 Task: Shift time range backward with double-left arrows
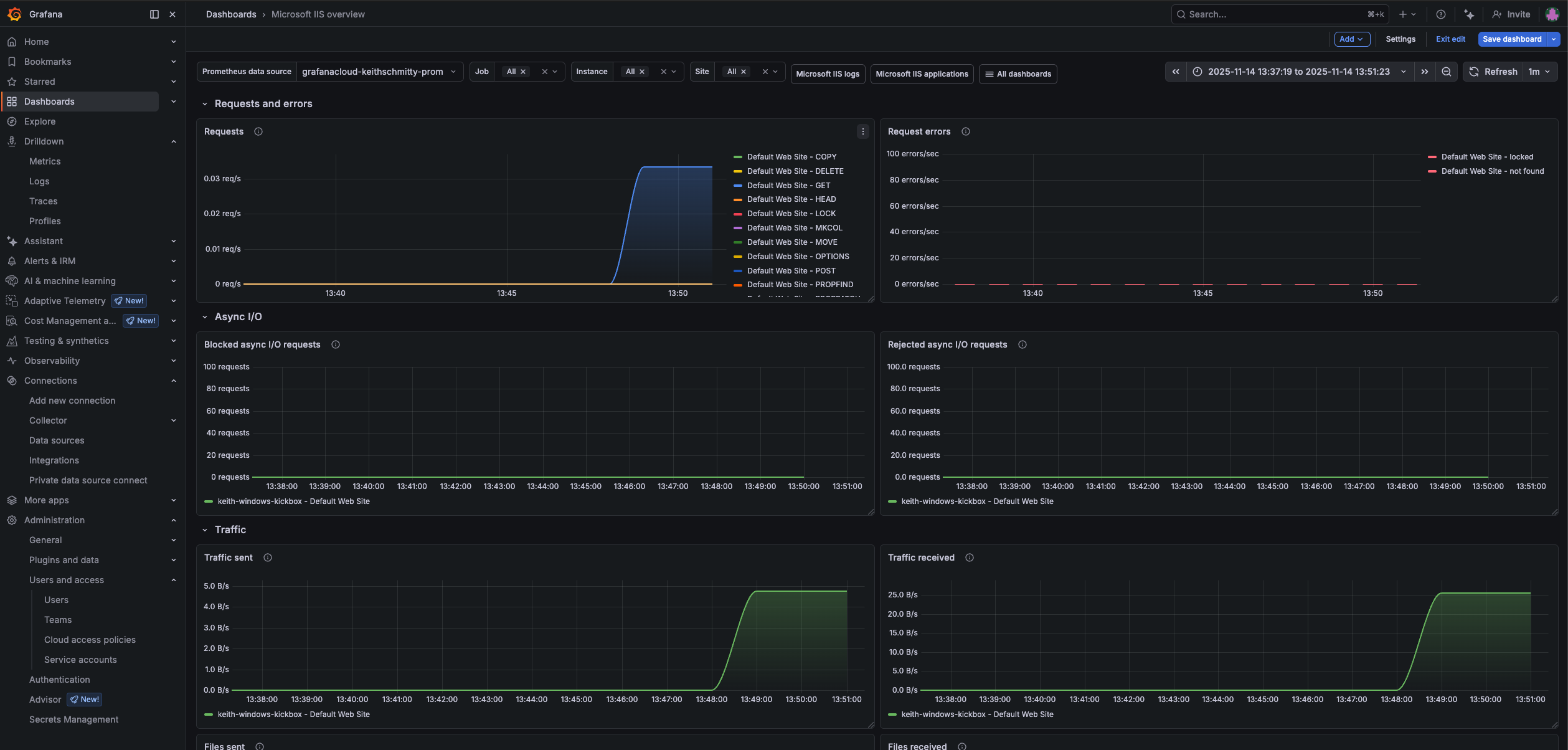(x=1175, y=72)
